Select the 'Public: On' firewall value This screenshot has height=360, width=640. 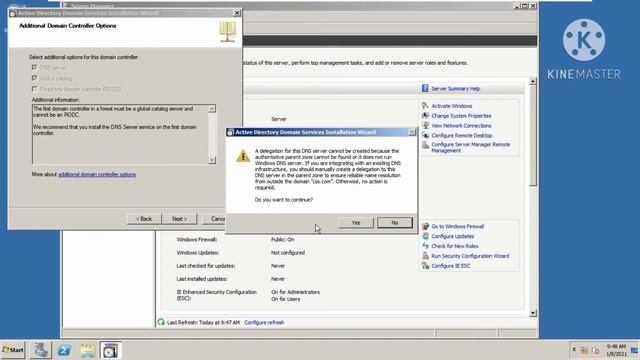point(282,240)
